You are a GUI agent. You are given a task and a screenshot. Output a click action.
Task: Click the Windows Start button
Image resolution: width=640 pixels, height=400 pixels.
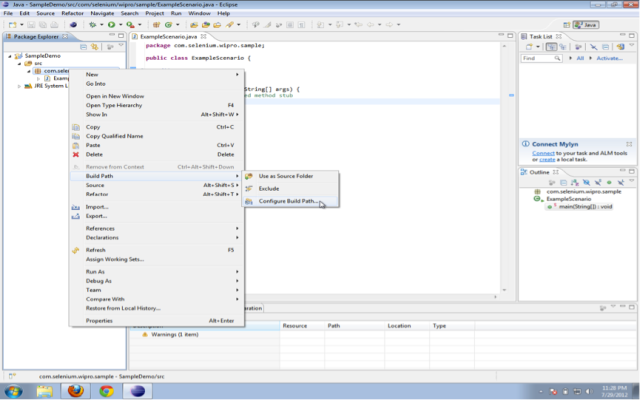point(13,391)
